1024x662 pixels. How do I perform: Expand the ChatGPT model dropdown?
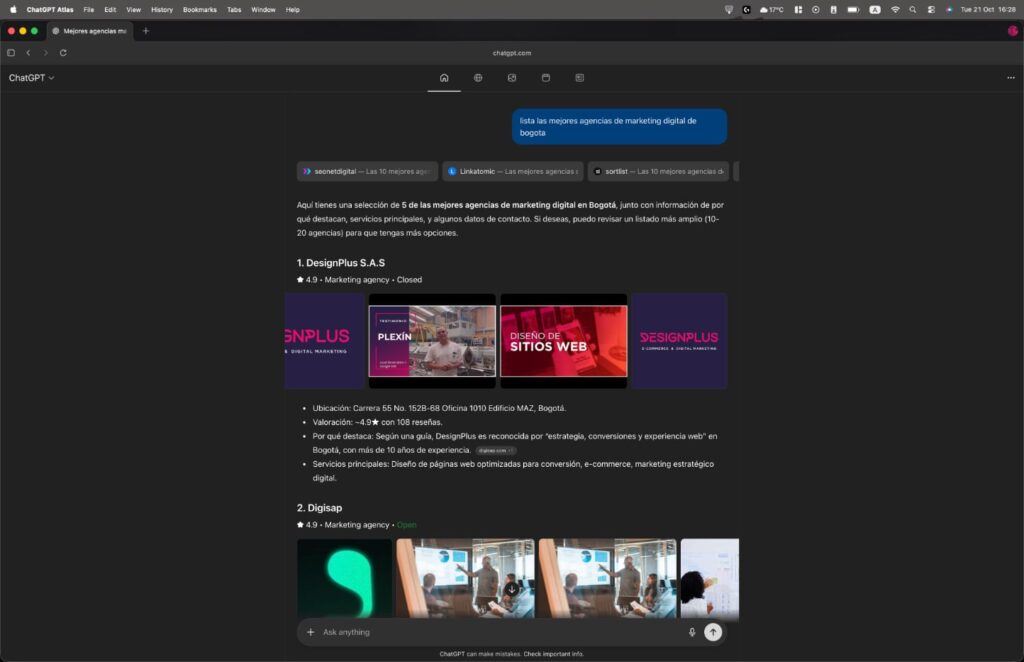32,78
